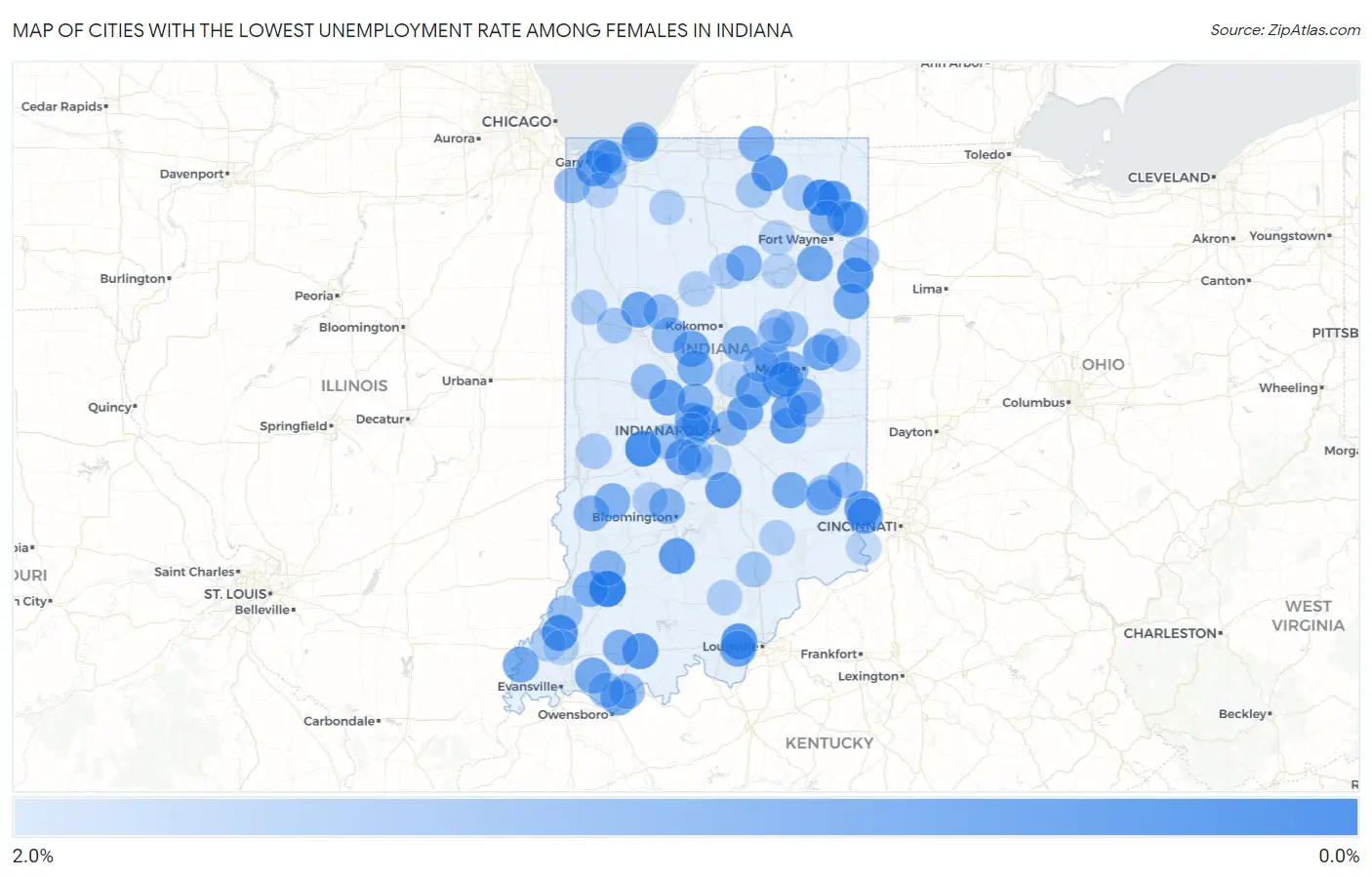
Task: Click the Peoria city label
Action: (x=314, y=296)
